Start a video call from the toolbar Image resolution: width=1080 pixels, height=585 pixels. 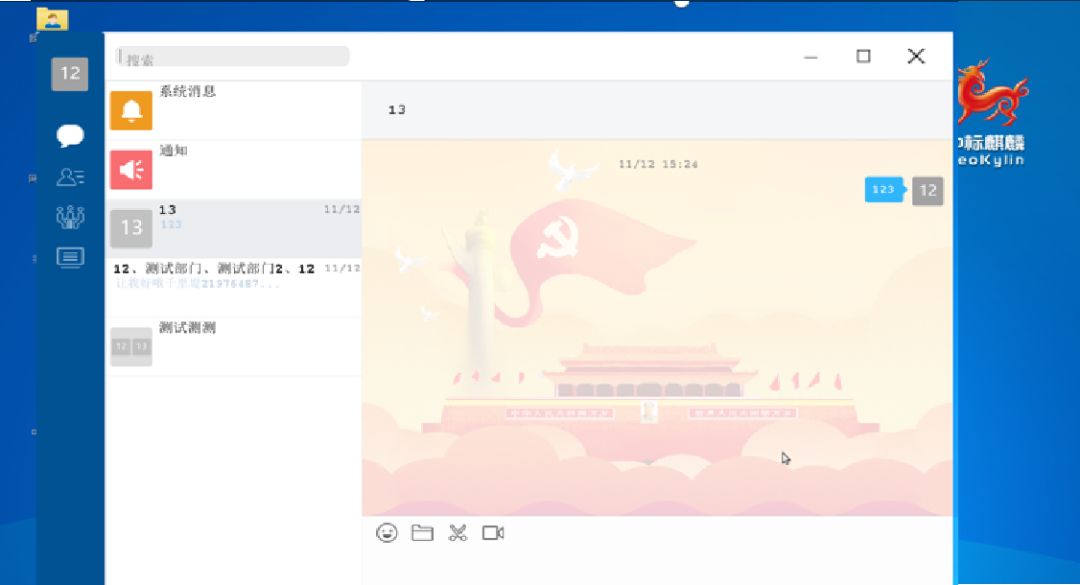tap(494, 533)
